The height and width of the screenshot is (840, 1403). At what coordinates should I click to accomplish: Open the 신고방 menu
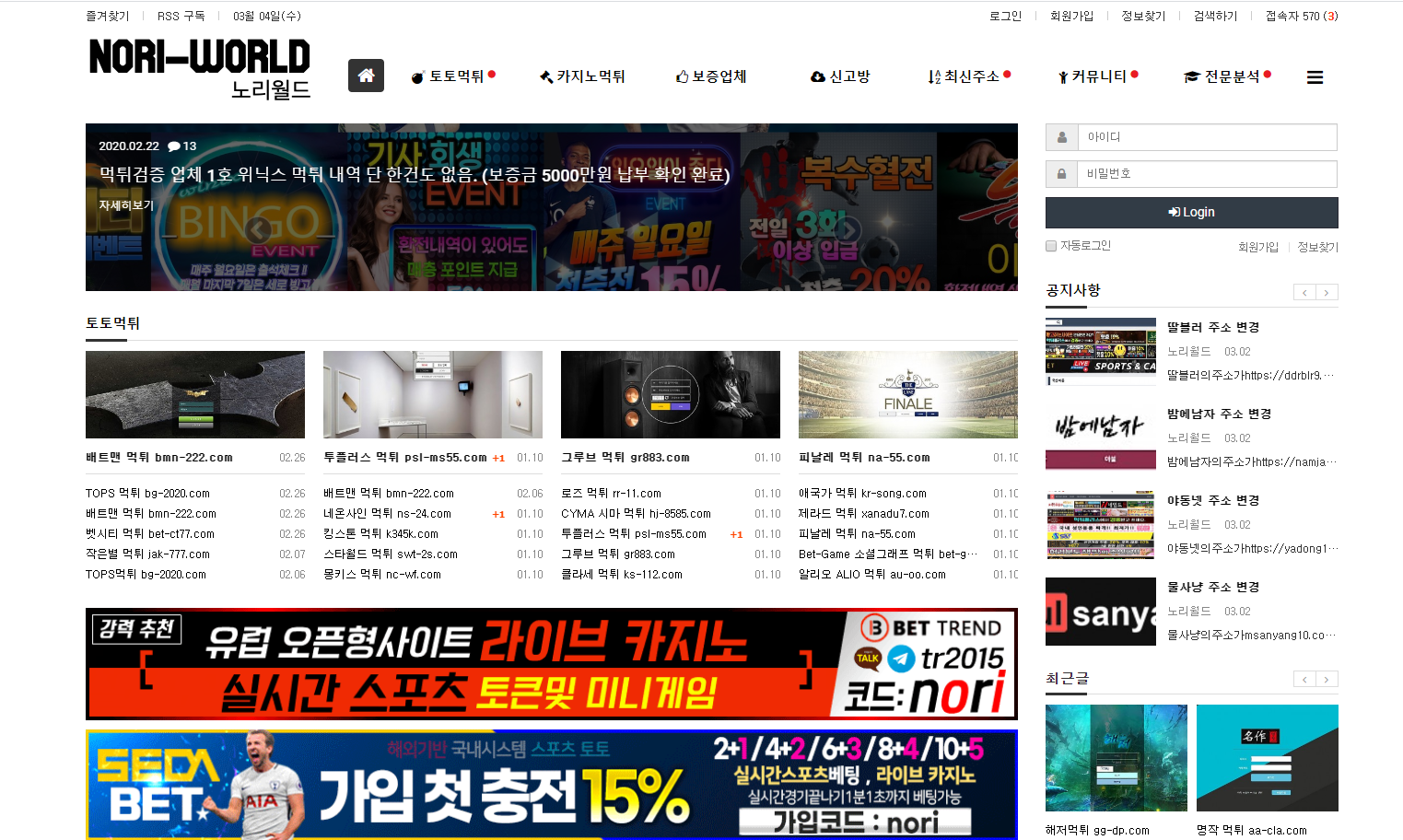(x=840, y=76)
